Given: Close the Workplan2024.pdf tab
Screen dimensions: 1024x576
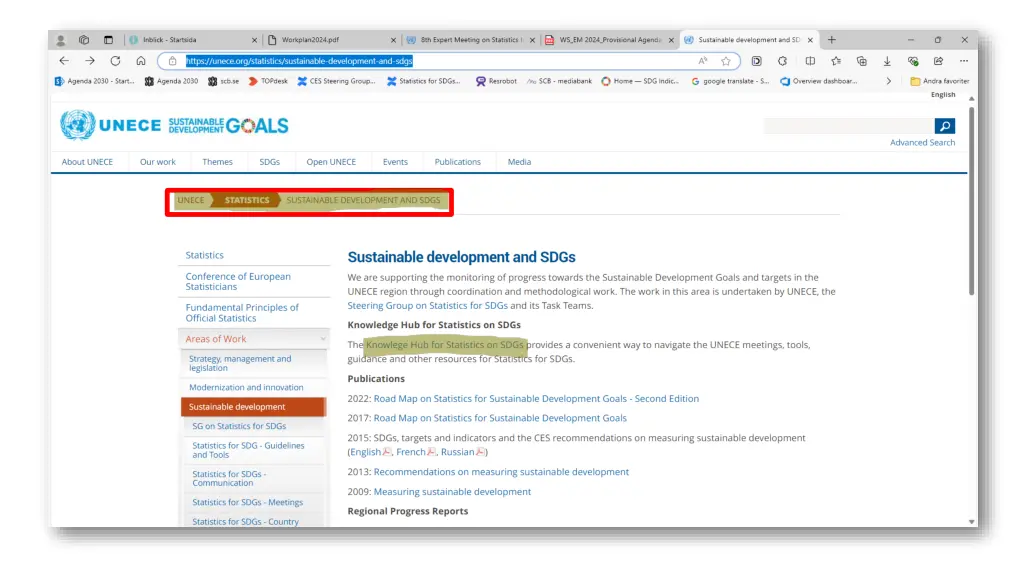Looking at the screenshot, I should pos(393,40).
